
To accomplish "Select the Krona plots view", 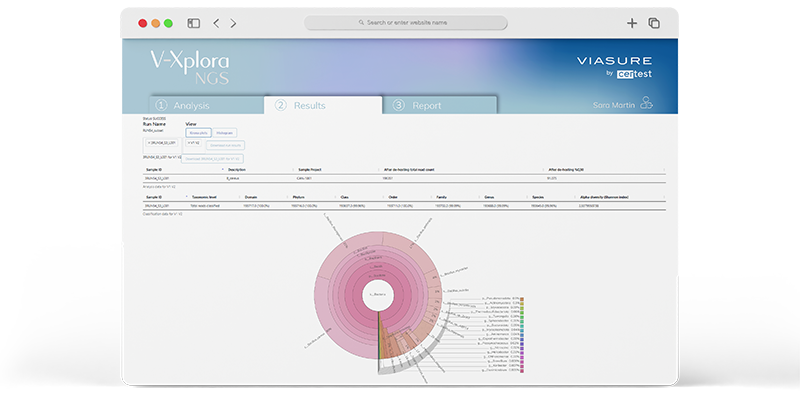I will click(x=198, y=133).
